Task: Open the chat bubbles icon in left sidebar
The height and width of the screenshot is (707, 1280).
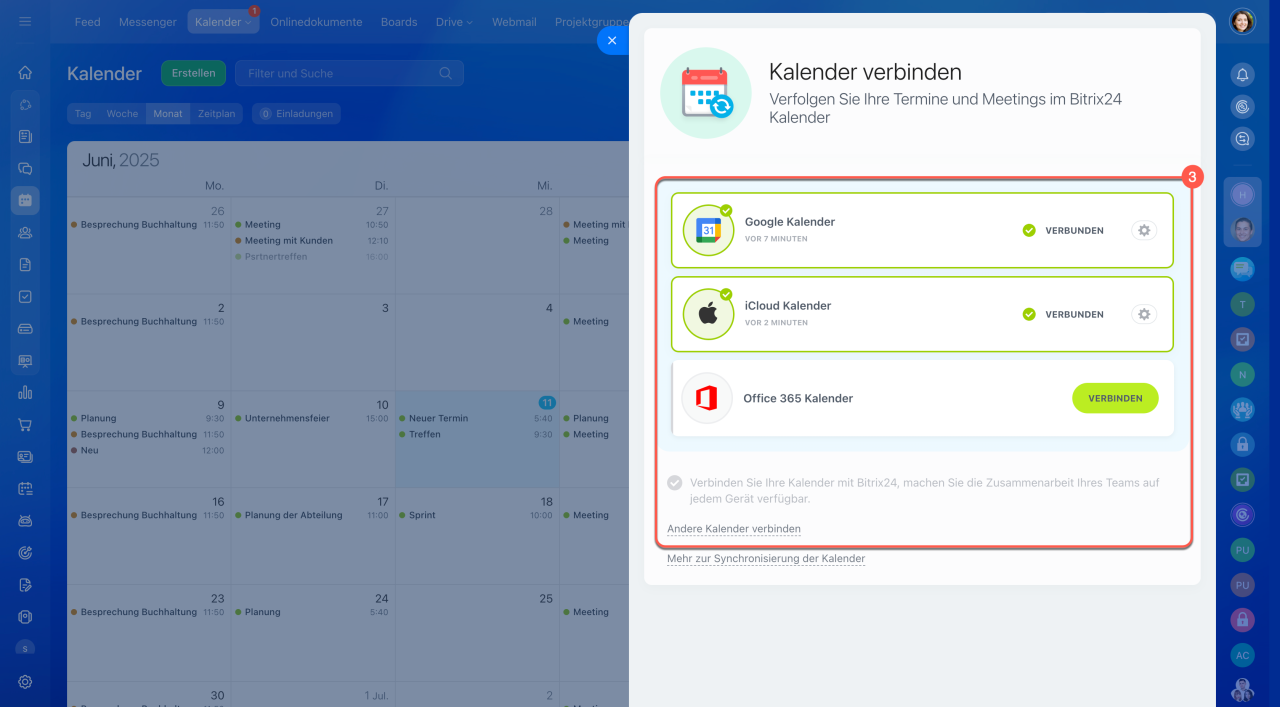Action: (25, 169)
